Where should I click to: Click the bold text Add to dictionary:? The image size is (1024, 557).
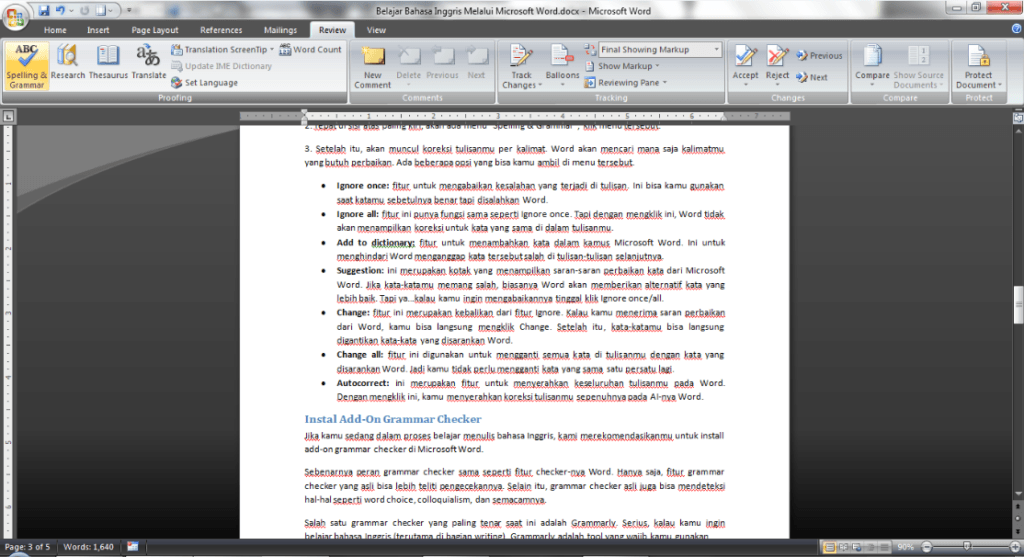(x=376, y=242)
